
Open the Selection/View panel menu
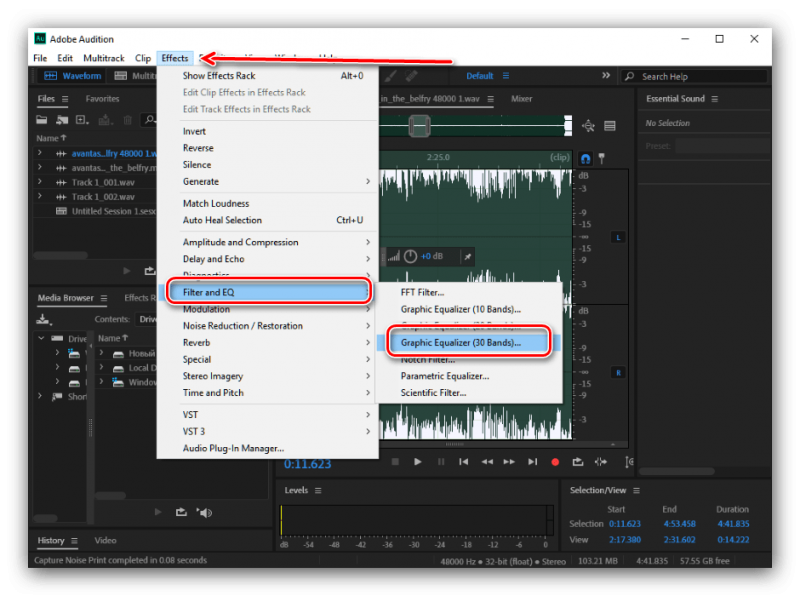pyautogui.click(x=637, y=490)
